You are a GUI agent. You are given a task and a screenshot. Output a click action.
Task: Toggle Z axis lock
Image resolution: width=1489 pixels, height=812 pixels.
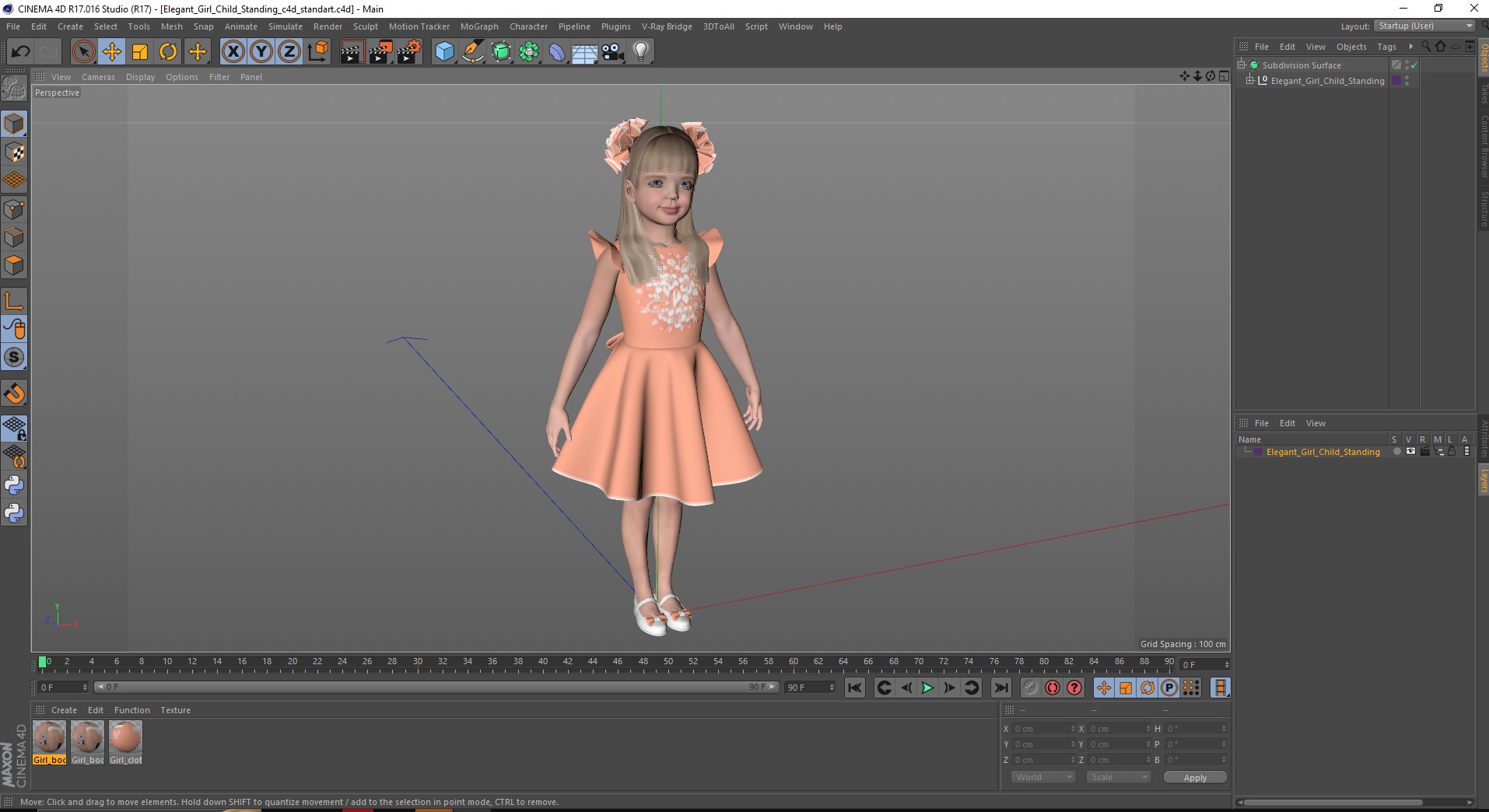[289, 52]
